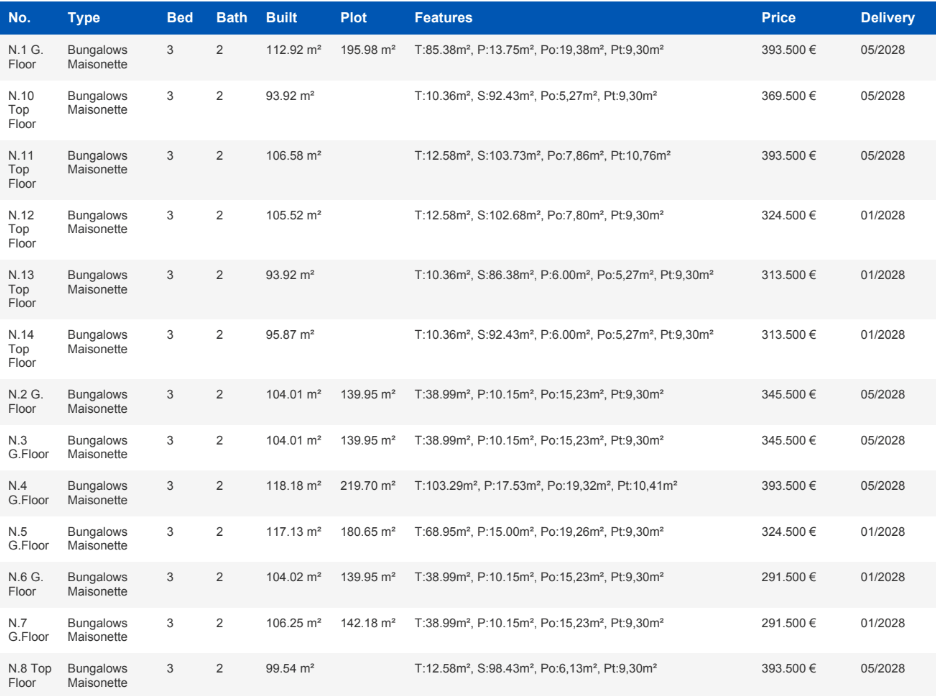936x696 pixels.
Task: Click the Built column header
Action: [x=282, y=18]
